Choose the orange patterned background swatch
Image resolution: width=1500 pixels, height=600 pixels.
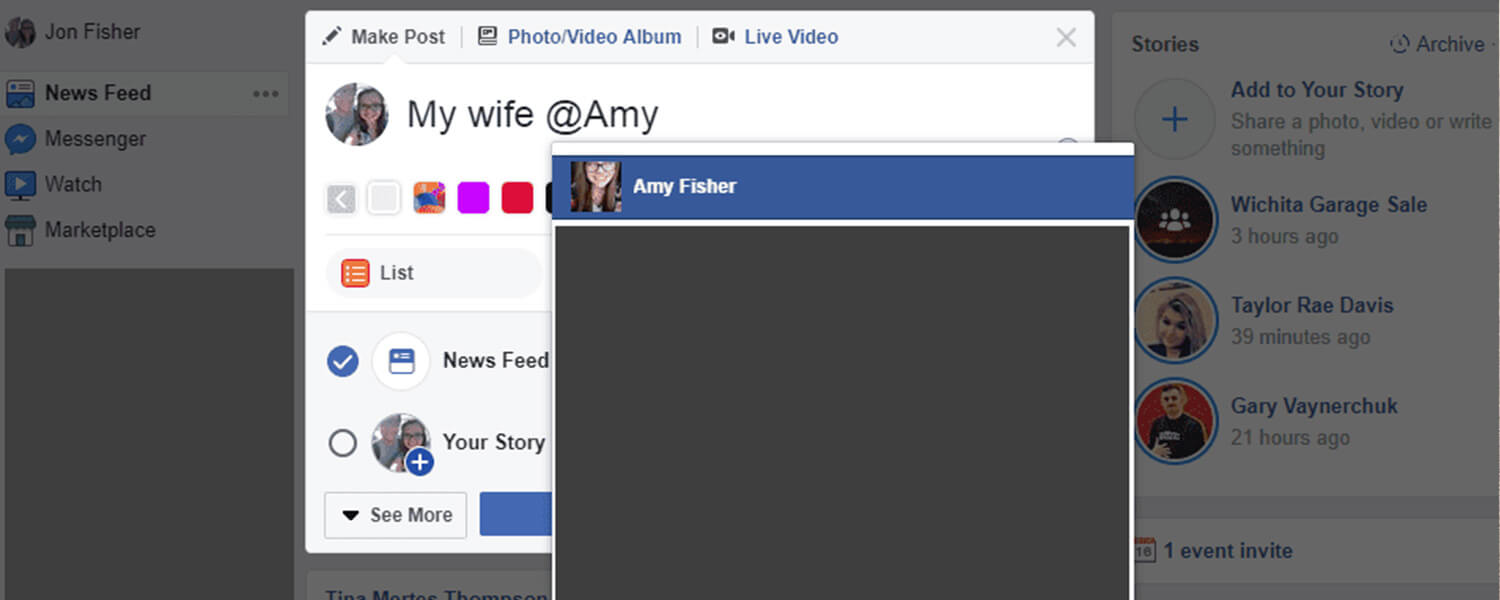[429, 198]
